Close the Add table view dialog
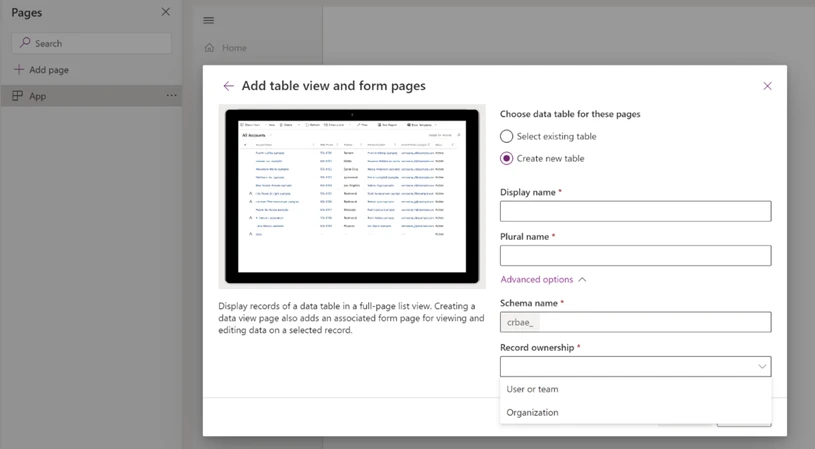Screen dimensions: 815x449 (x=767, y=86)
